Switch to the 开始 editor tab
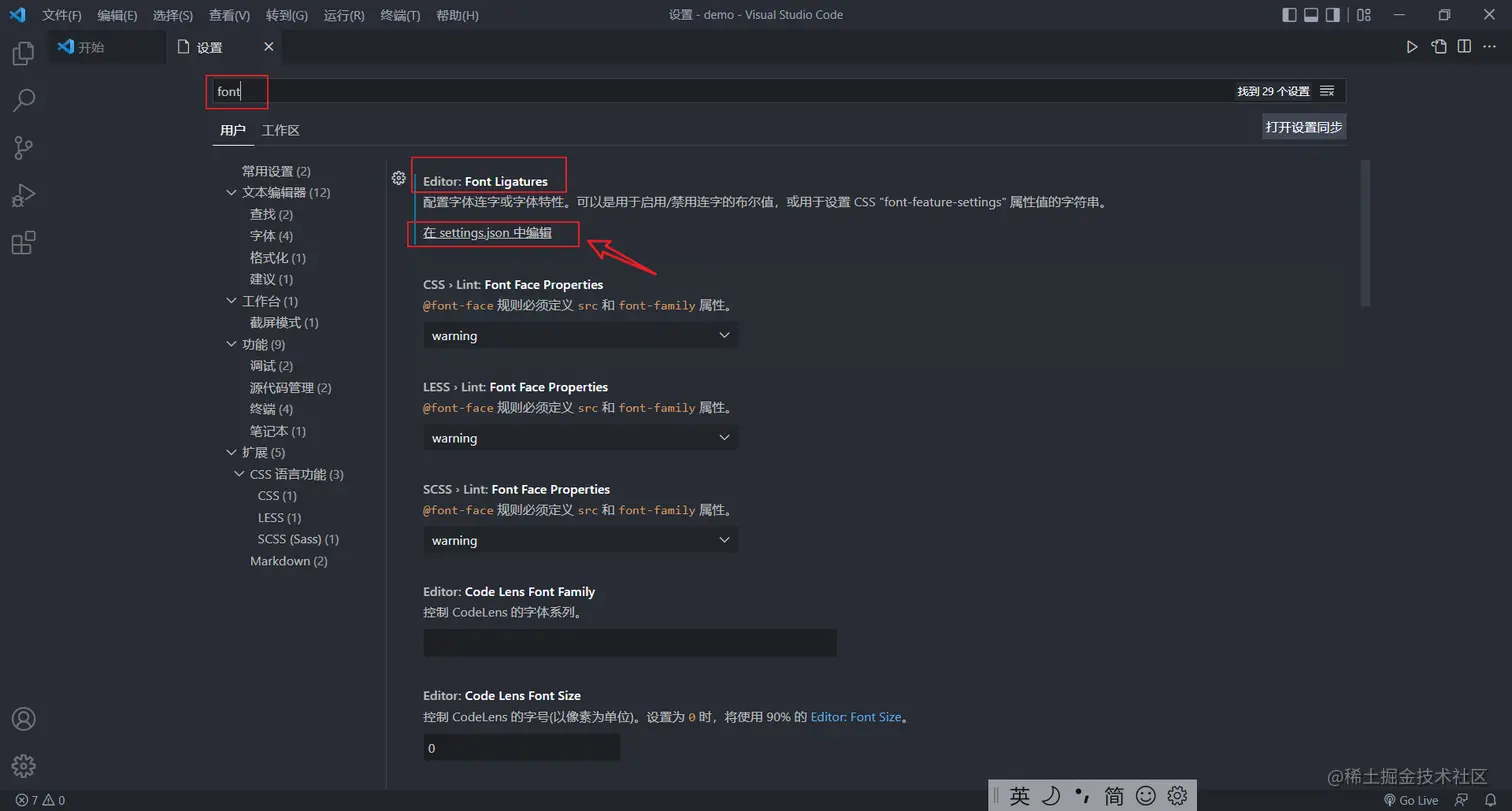The height and width of the screenshot is (811, 1512). (x=107, y=47)
